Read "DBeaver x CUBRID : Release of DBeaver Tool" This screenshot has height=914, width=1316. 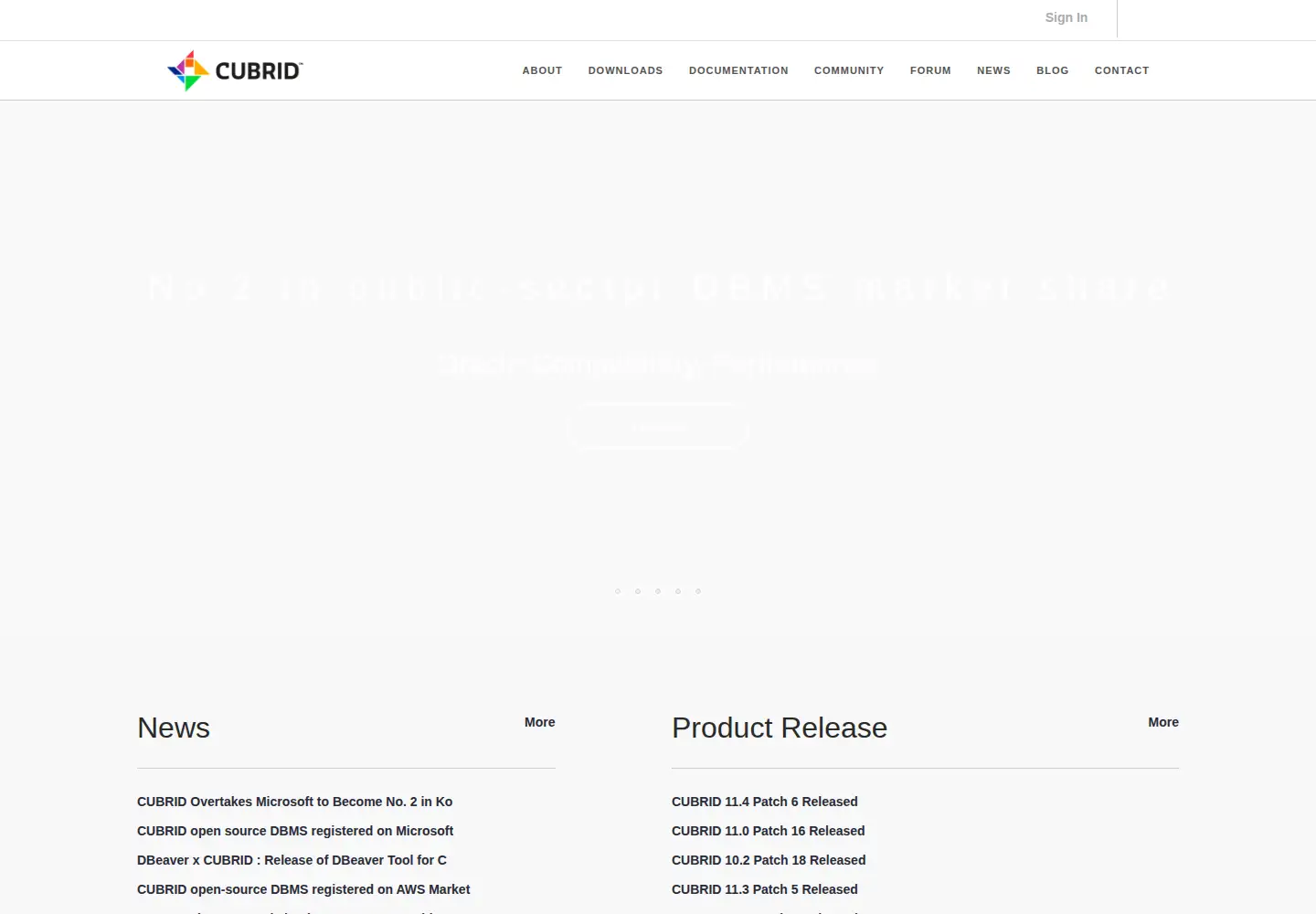click(x=292, y=860)
